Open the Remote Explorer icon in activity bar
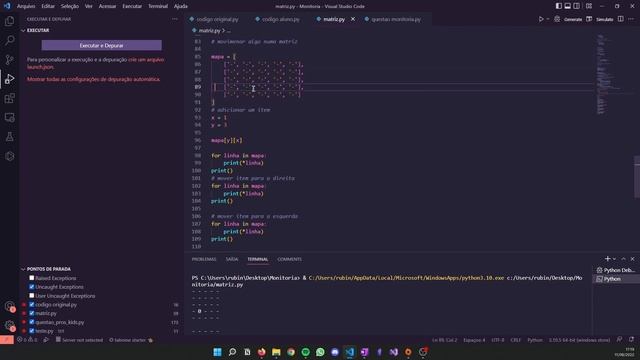640x360 pixels. [9, 118]
